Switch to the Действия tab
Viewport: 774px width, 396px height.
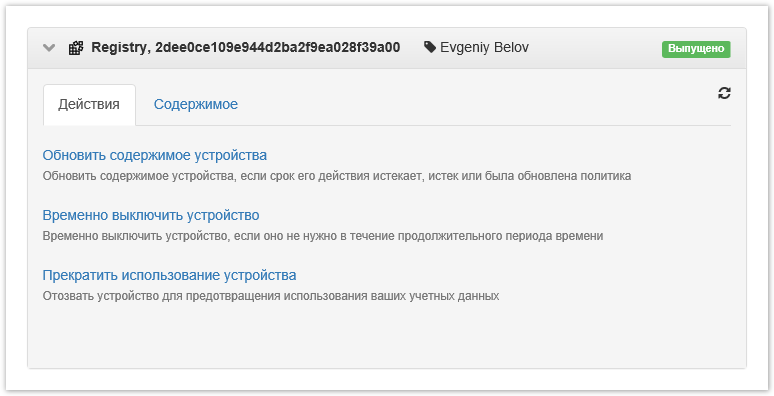(89, 104)
